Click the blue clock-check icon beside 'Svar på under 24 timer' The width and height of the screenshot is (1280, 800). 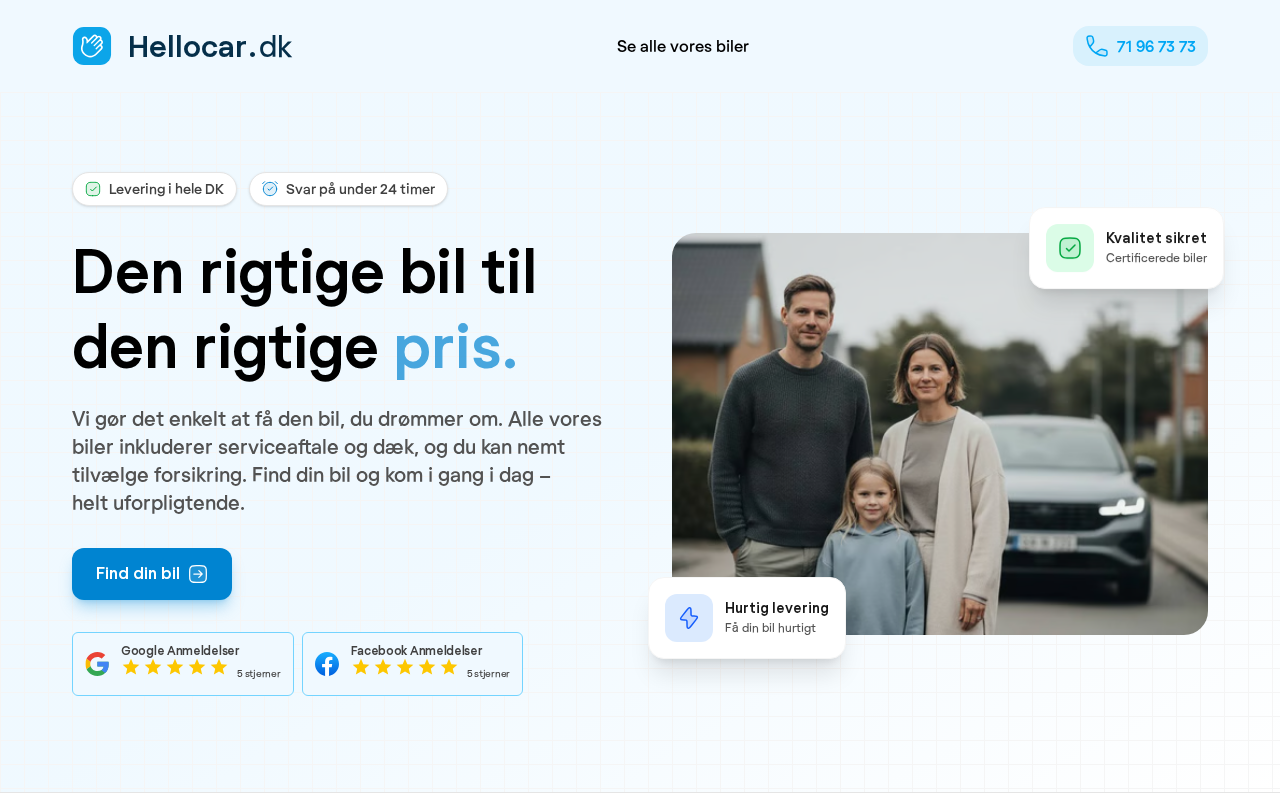click(x=270, y=189)
